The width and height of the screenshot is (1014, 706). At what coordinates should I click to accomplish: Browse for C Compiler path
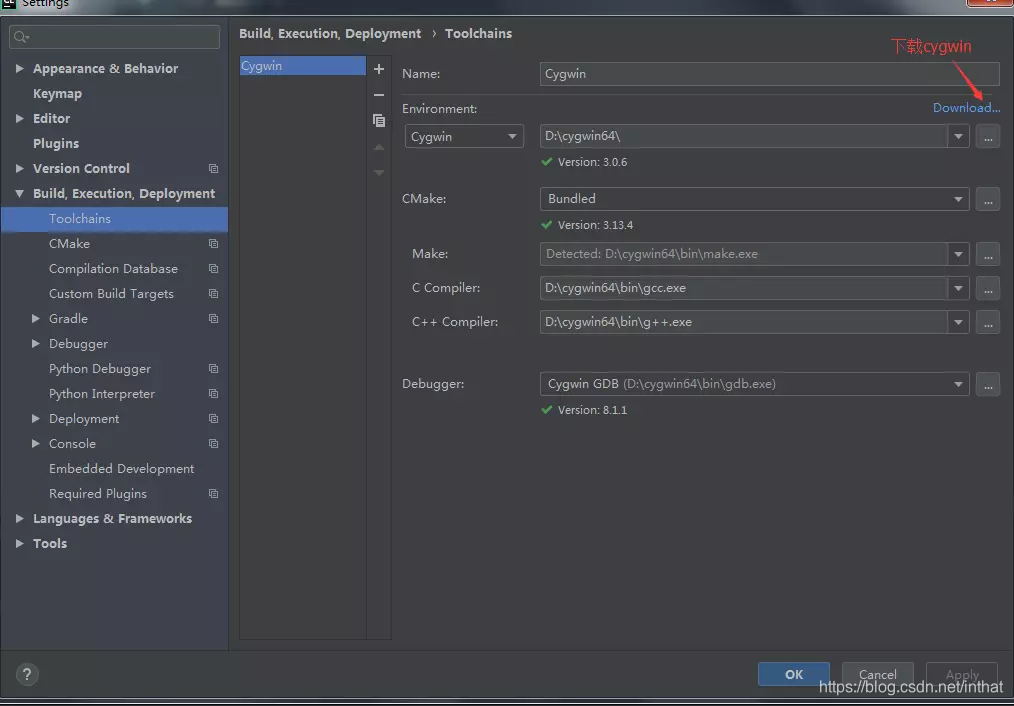(x=987, y=288)
